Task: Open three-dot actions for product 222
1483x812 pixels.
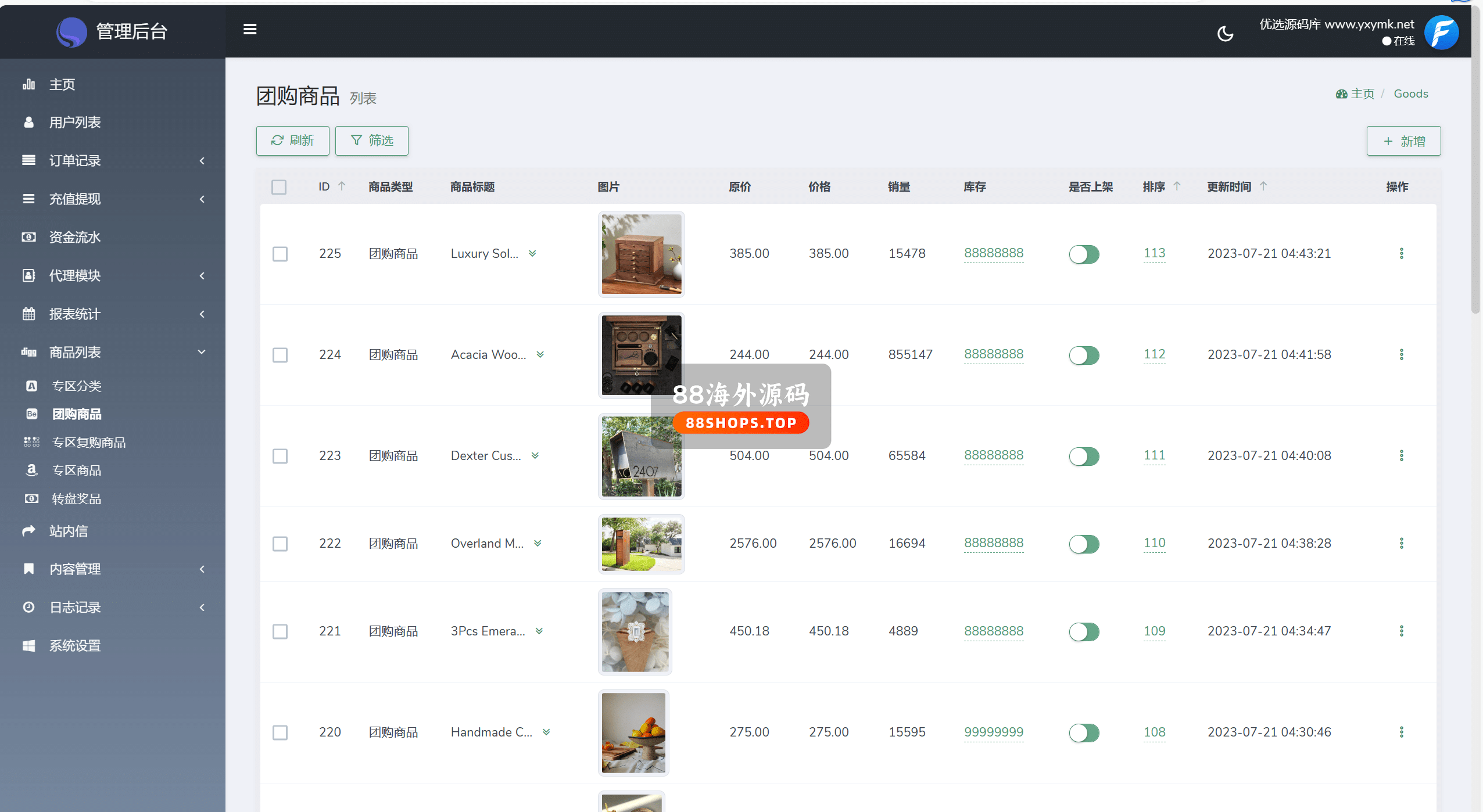Action: [1401, 543]
